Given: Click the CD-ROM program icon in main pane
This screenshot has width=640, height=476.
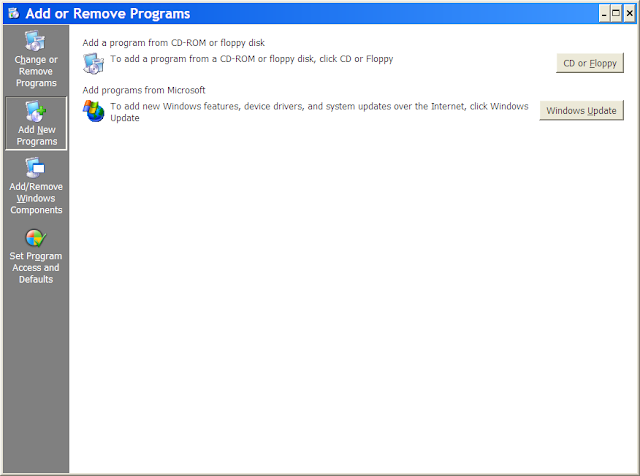Looking at the screenshot, I should 93,64.
